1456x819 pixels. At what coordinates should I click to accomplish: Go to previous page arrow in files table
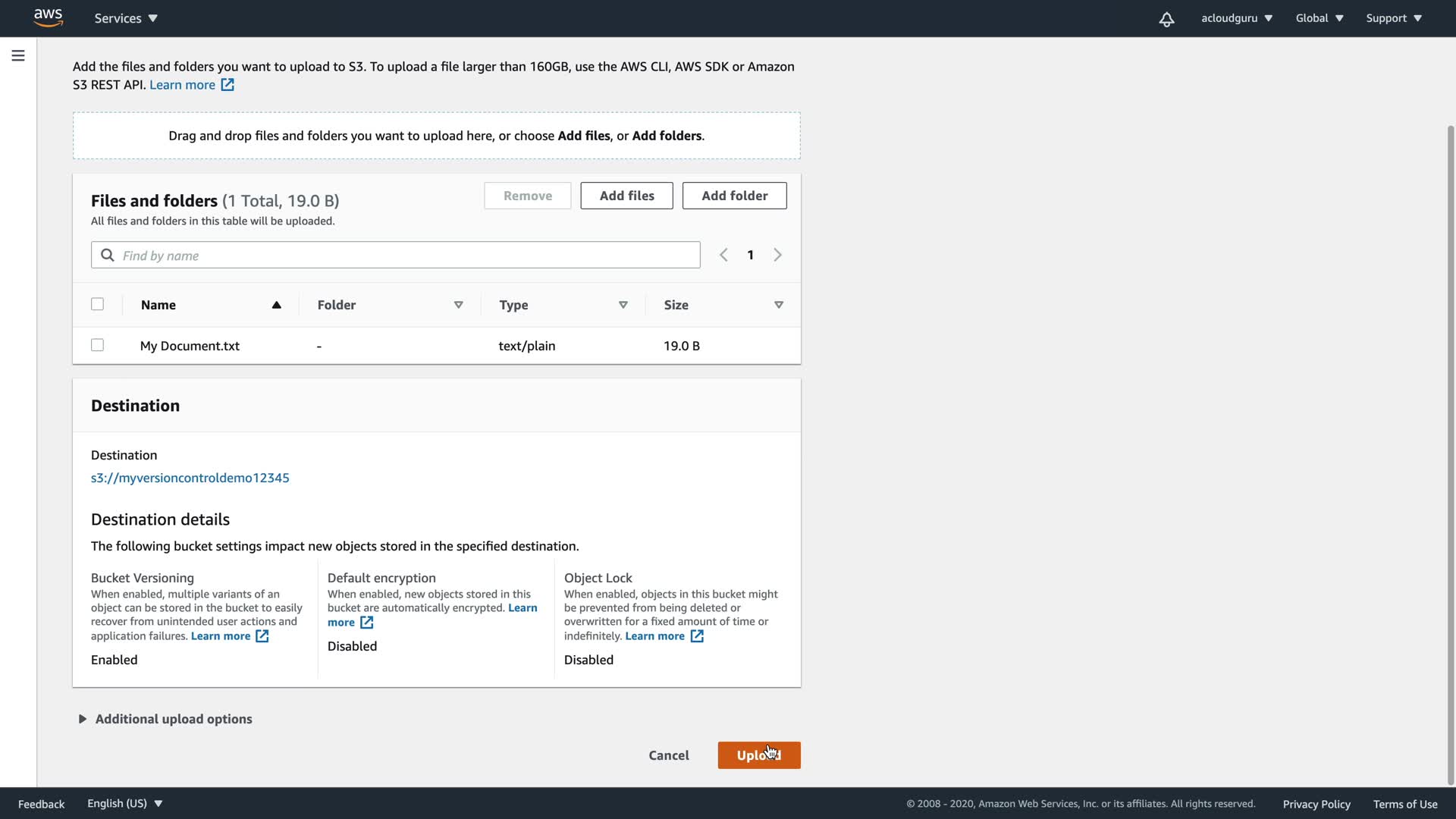click(x=723, y=255)
